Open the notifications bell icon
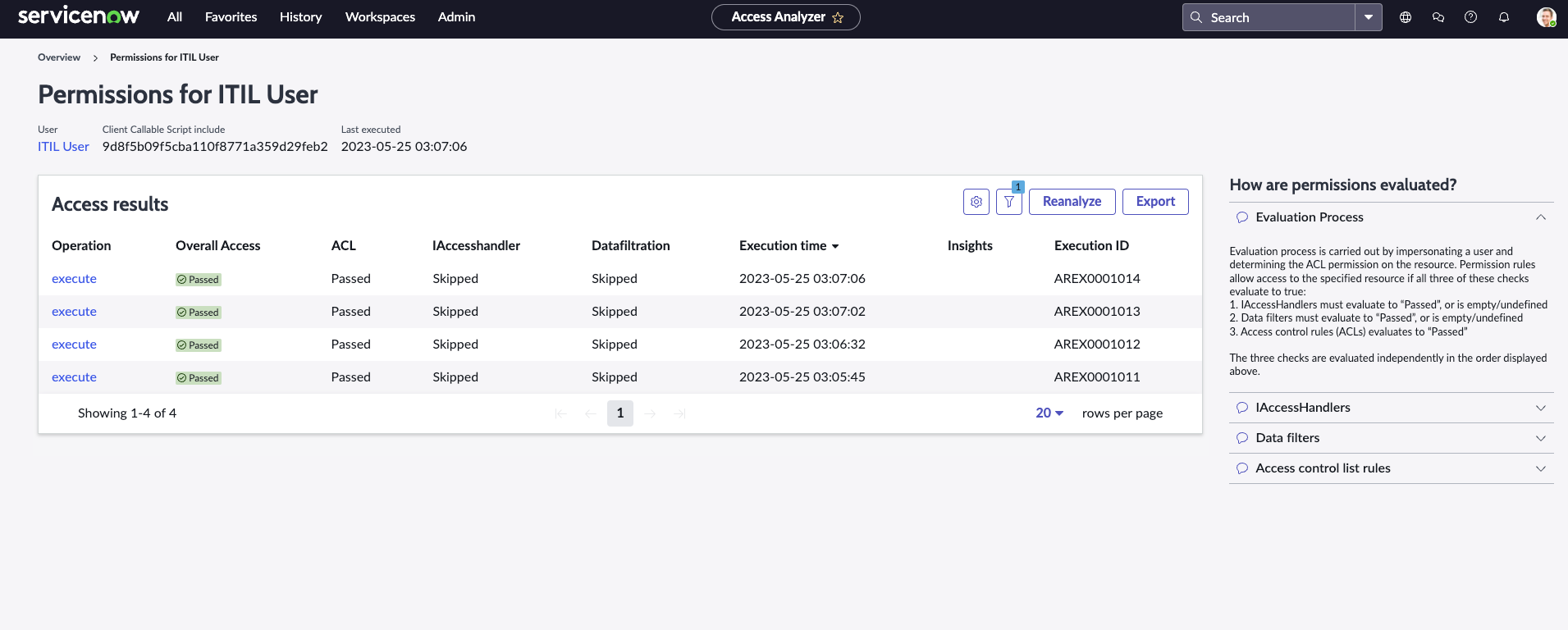The width and height of the screenshot is (1568, 630). pos(1504,17)
